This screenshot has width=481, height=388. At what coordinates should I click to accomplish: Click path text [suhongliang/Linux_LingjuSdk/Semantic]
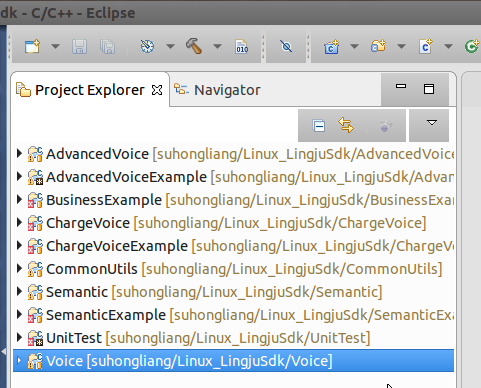pyautogui.click(x=247, y=292)
